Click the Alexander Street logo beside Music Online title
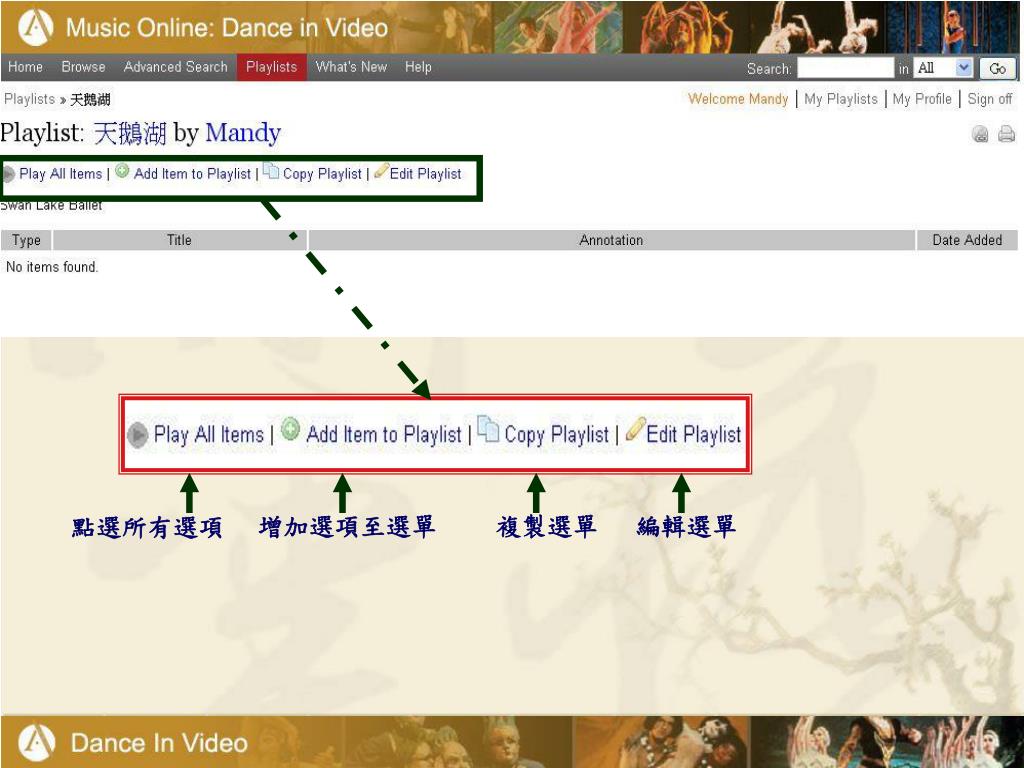Viewport: 1024px width, 768px height. tap(37, 27)
